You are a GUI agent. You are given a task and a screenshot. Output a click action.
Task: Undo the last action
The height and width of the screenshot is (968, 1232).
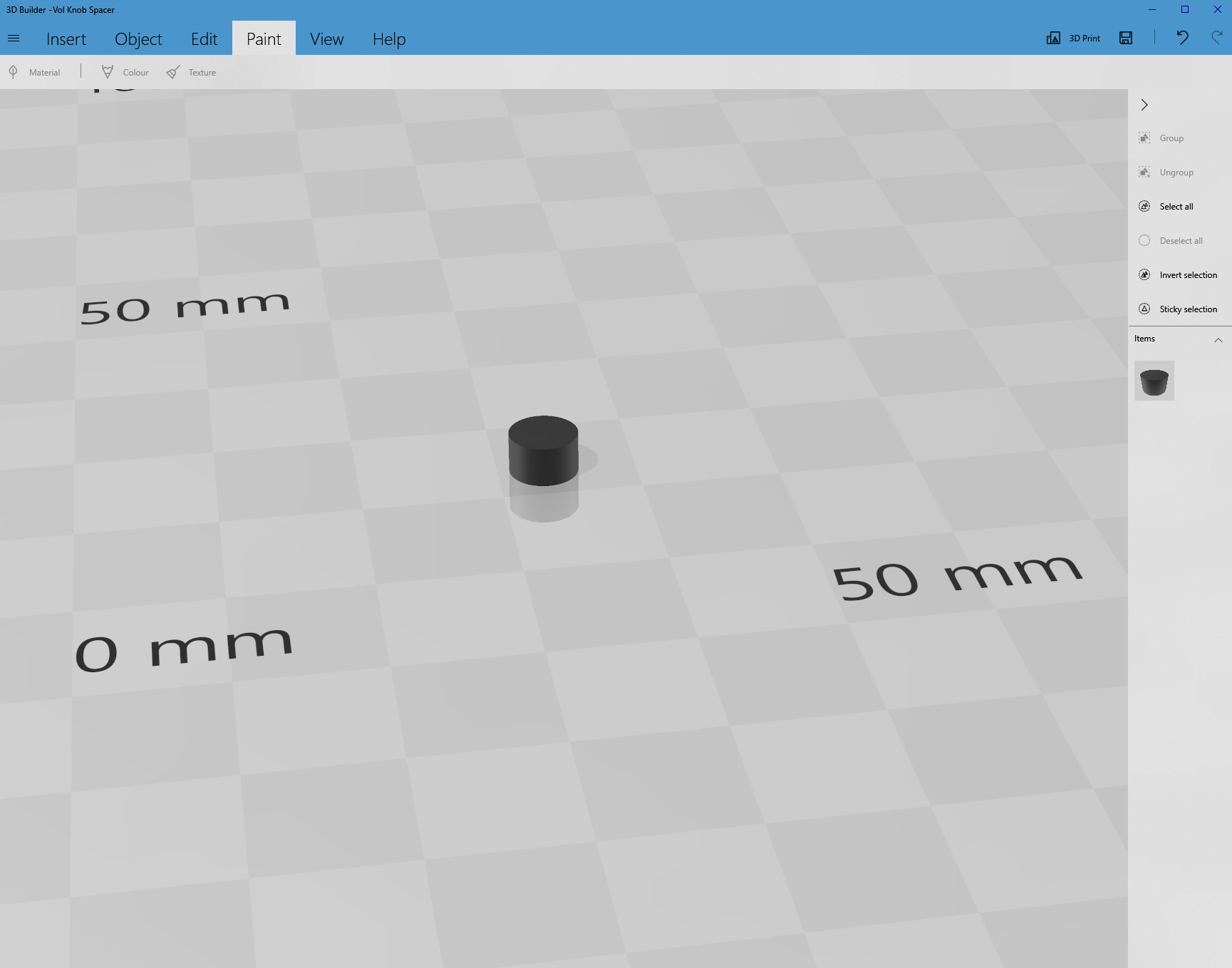coord(1182,38)
